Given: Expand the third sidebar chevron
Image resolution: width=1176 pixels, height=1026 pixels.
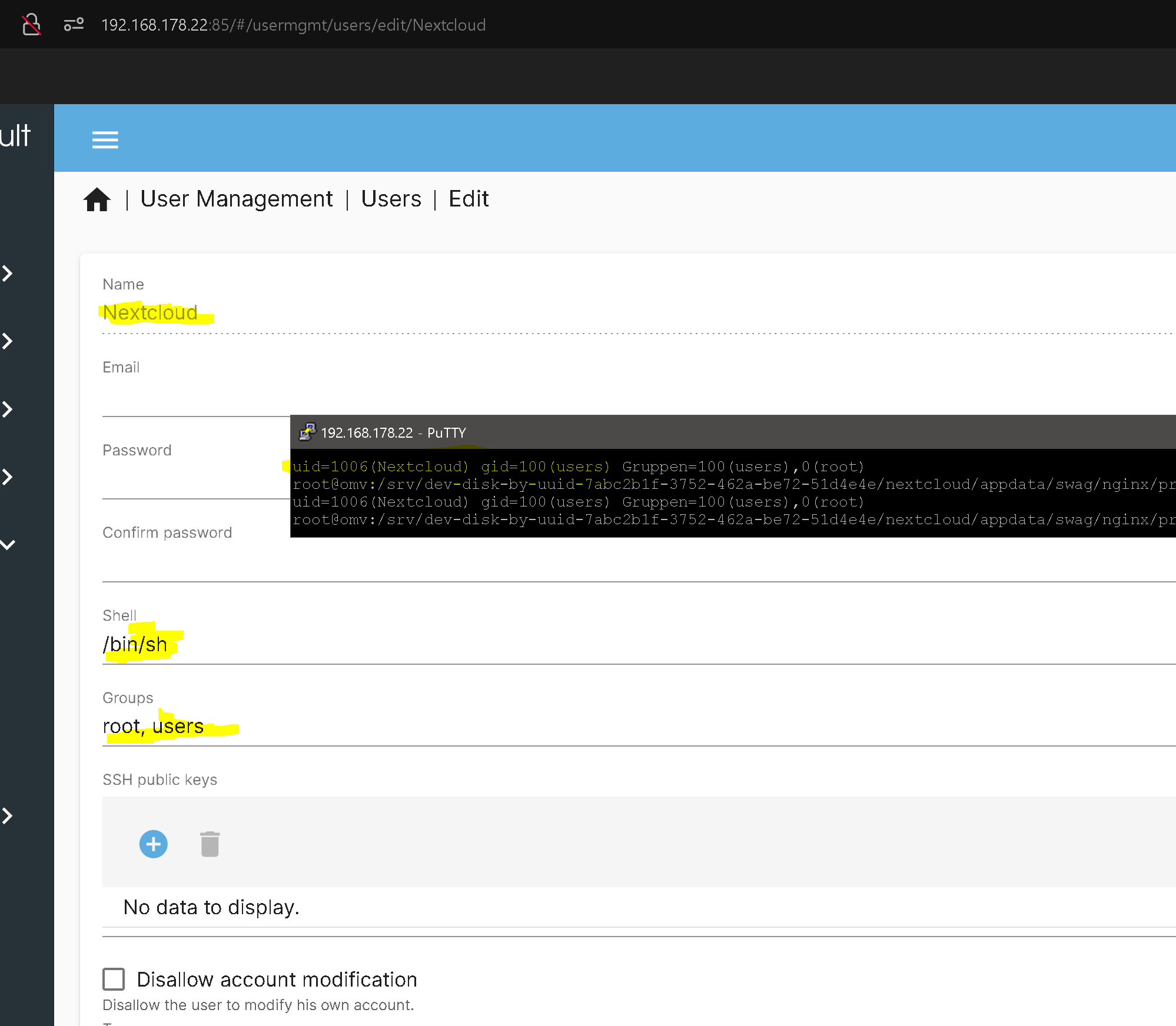Looking at the screenshot, I should pos(8,409).
